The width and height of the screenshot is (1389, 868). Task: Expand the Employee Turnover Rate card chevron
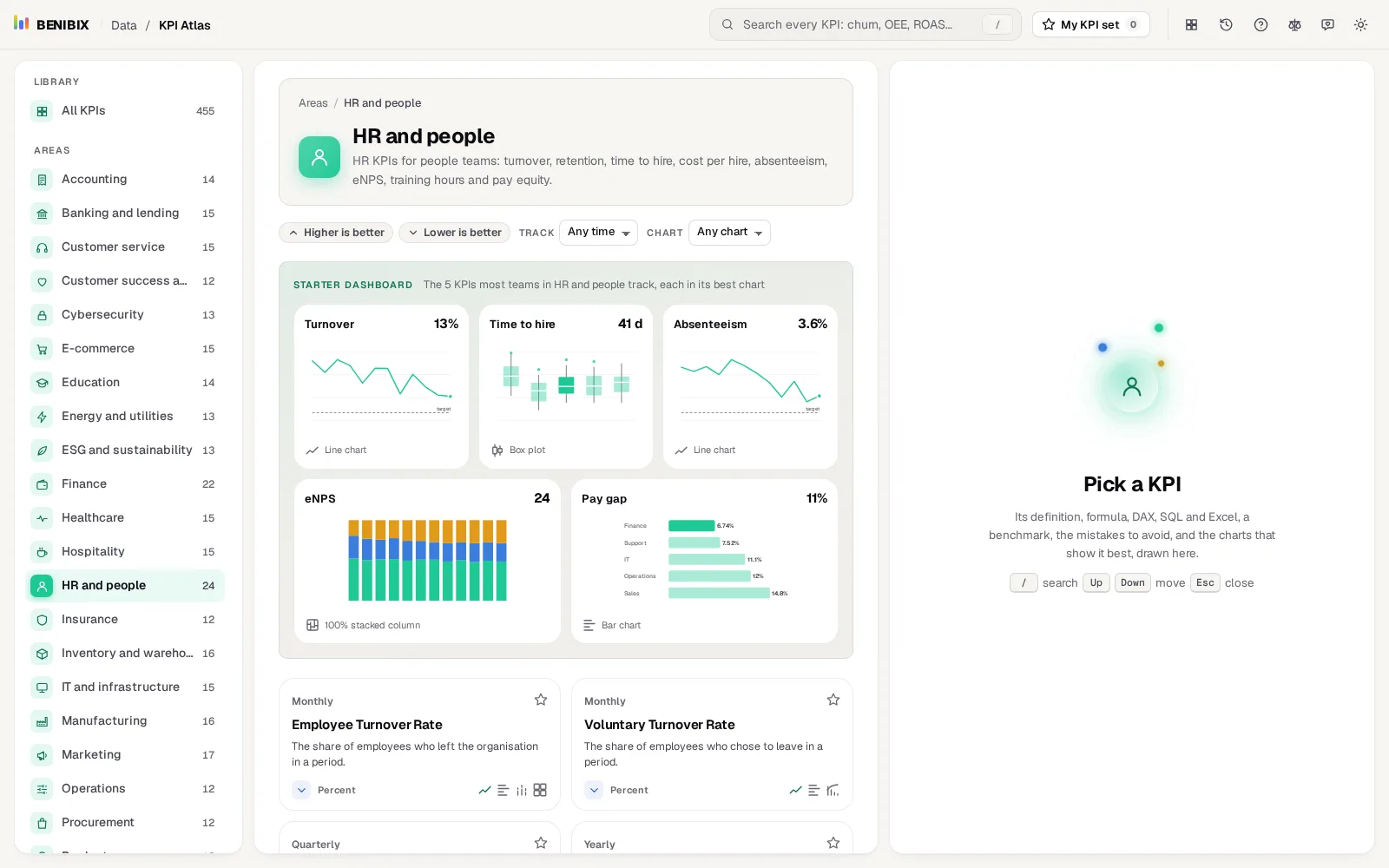pos(301,790)
